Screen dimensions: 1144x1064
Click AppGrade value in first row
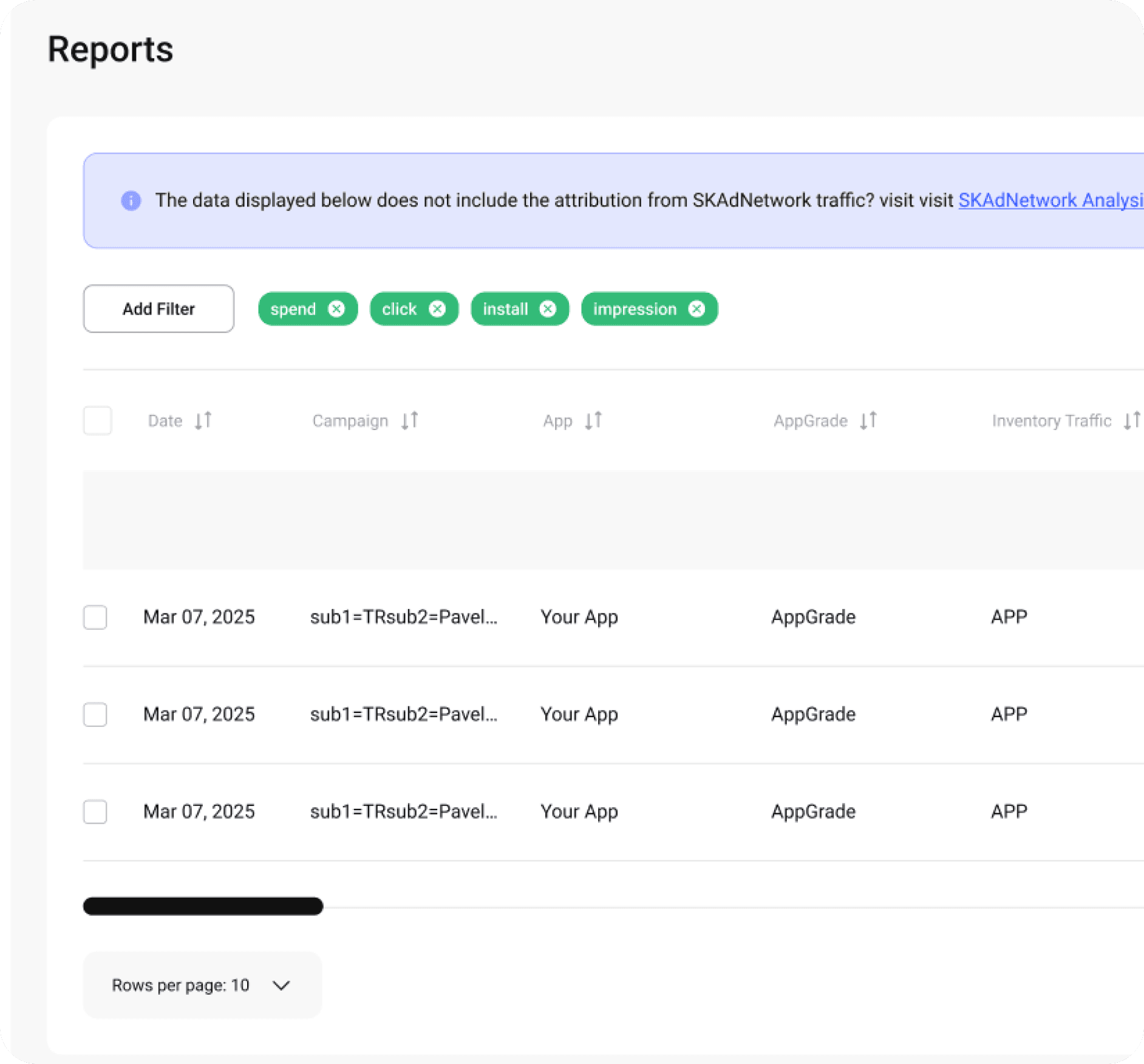point(813,617)
